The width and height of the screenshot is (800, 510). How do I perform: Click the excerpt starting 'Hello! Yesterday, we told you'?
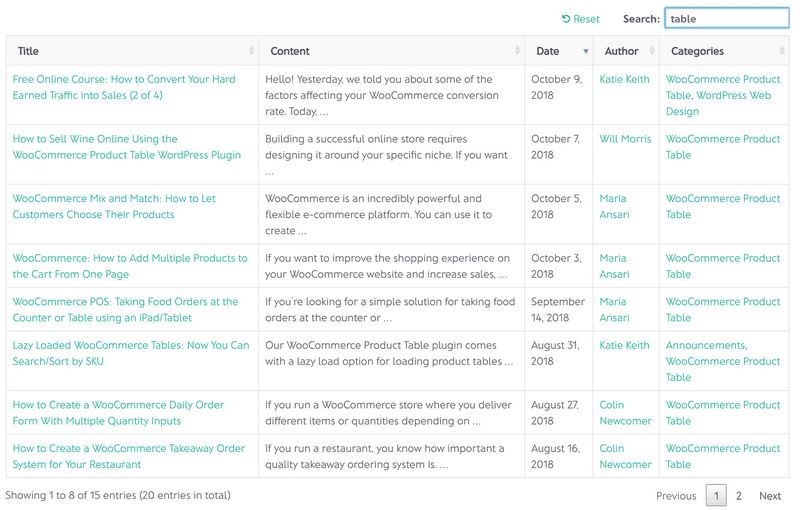382,95
